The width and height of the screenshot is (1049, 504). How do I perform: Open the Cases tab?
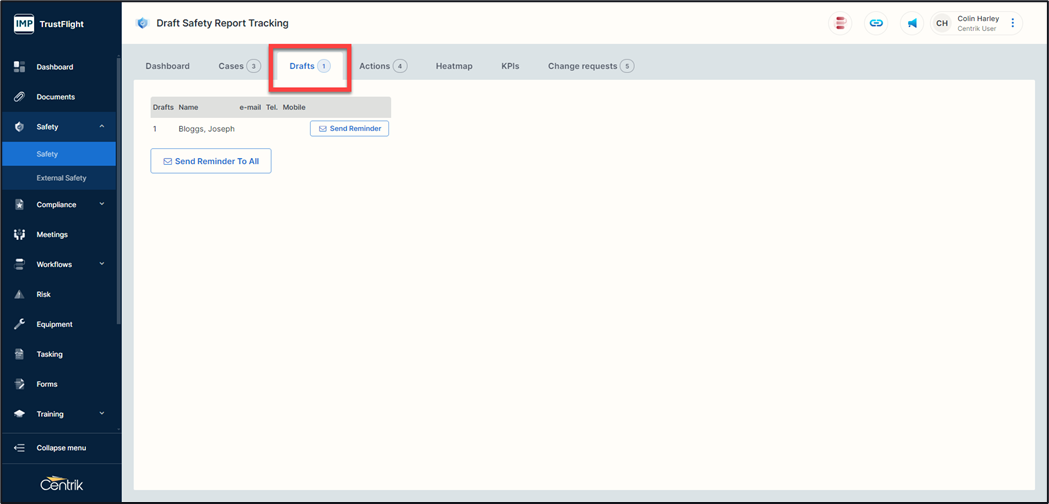pos(240,66)
